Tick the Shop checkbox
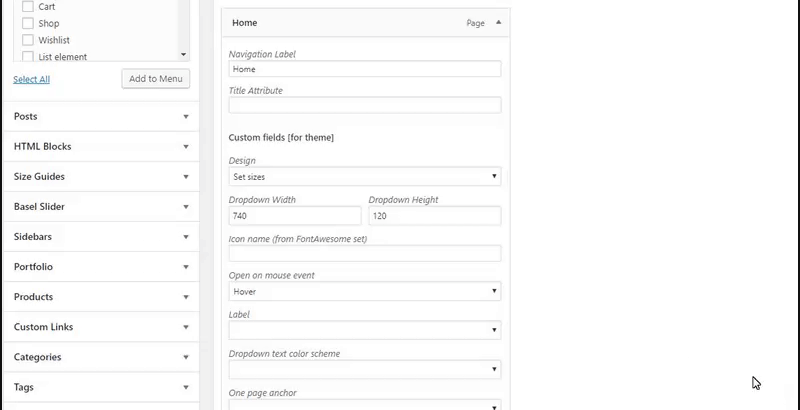The width and height of the screenshot is (800, 410). point(28,23)
